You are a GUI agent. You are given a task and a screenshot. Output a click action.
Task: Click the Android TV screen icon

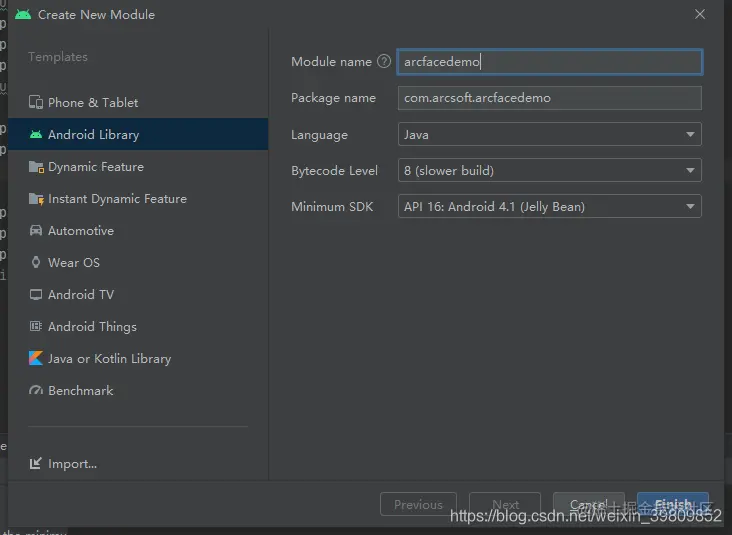(36, 295)
